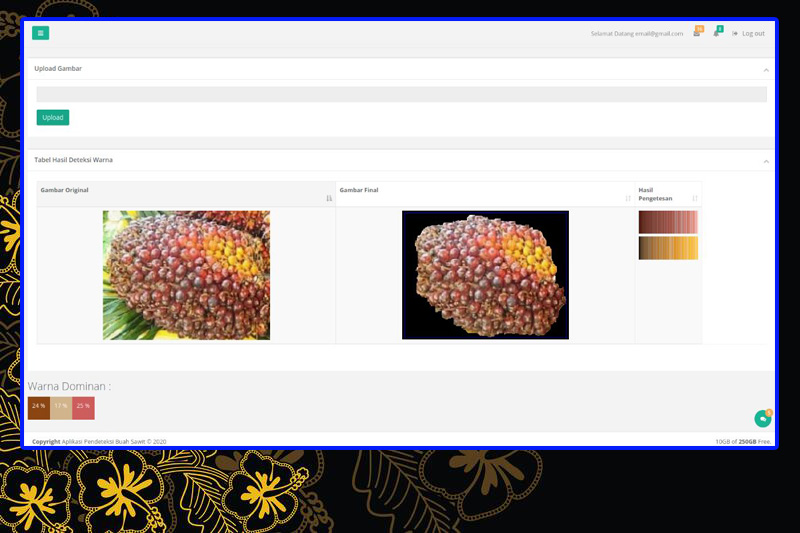Open the bell alerts icon
The width and height of the screenshot is (800, 533).
(716, 33)
